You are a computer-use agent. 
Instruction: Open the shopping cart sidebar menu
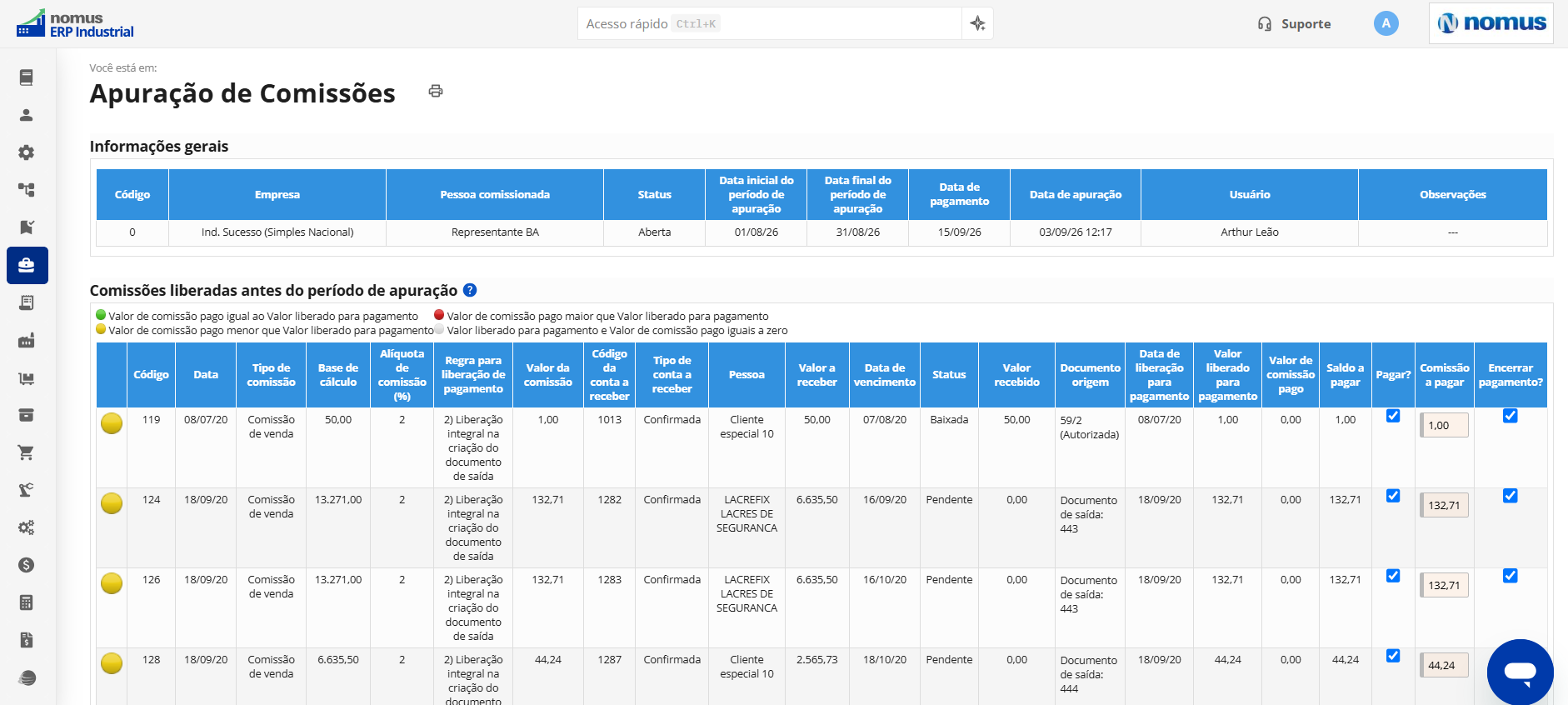pos(27,452)
